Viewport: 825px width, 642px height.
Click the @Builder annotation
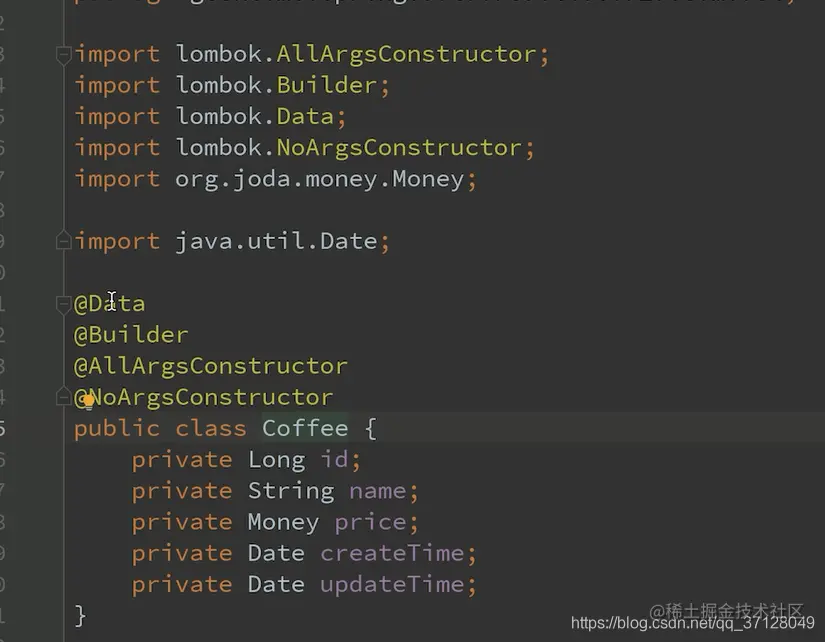(x=131, y=334)
